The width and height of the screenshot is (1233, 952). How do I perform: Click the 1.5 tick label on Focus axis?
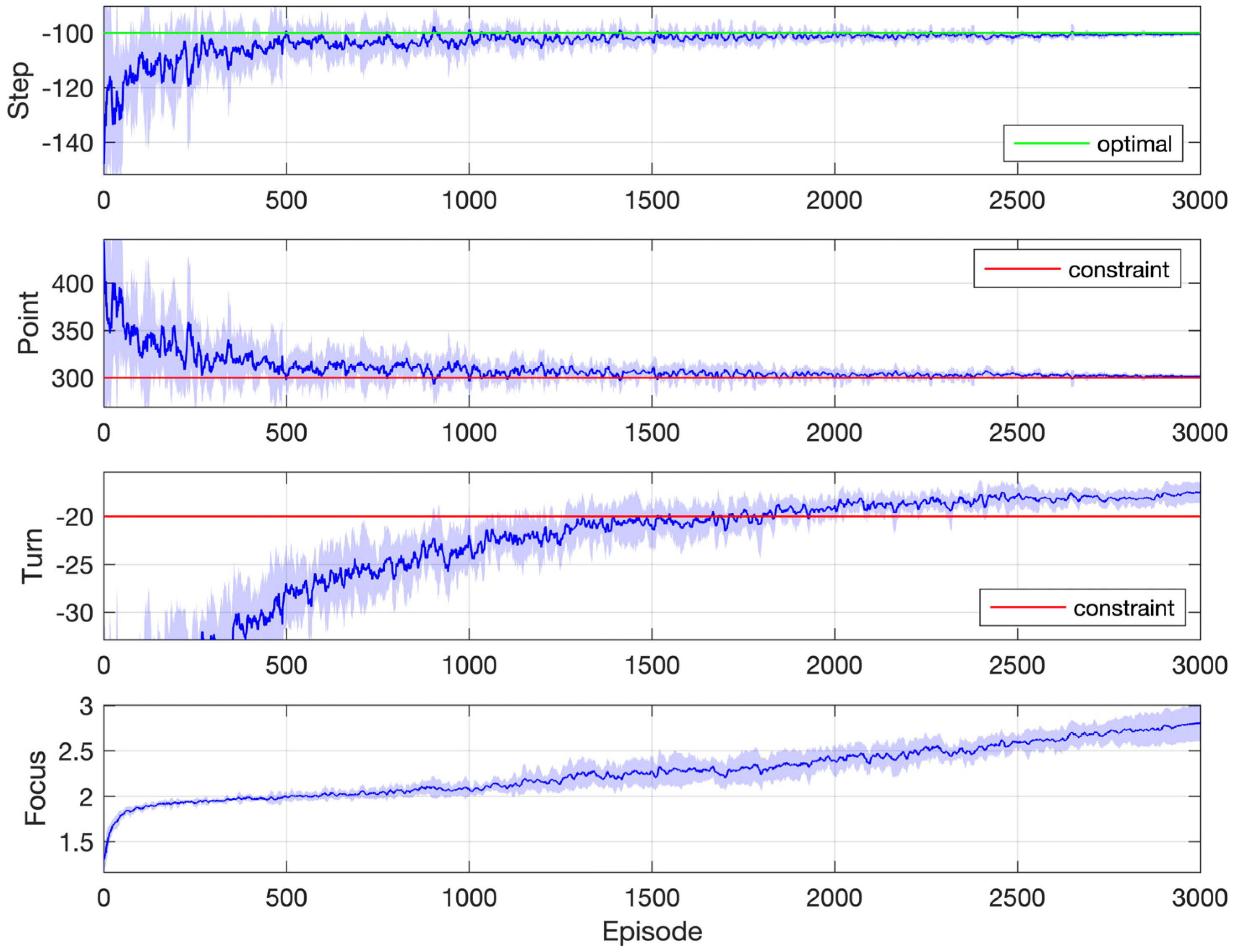76,842
